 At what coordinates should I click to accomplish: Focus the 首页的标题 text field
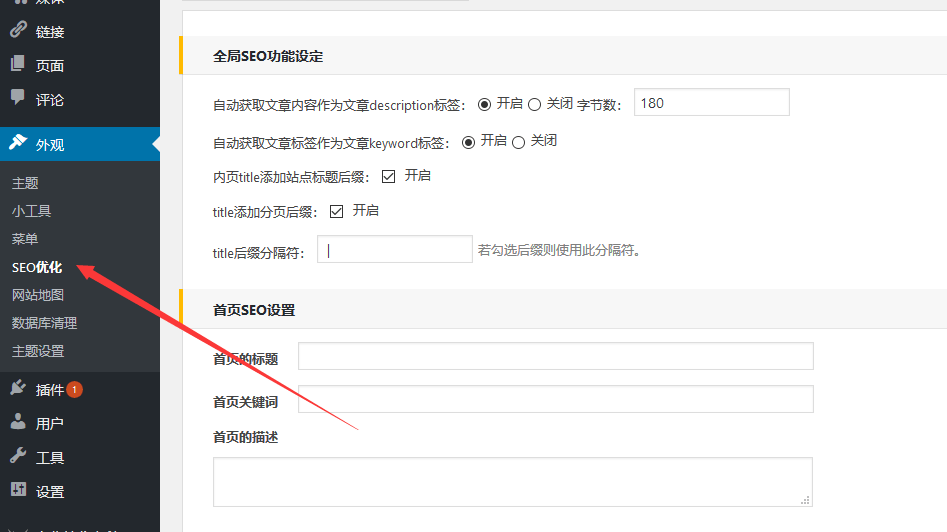coord(555,357)
